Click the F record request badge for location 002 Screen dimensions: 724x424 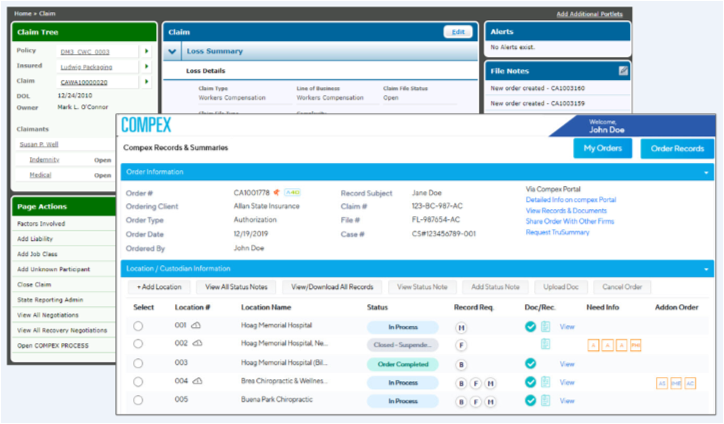pos(461,345)
